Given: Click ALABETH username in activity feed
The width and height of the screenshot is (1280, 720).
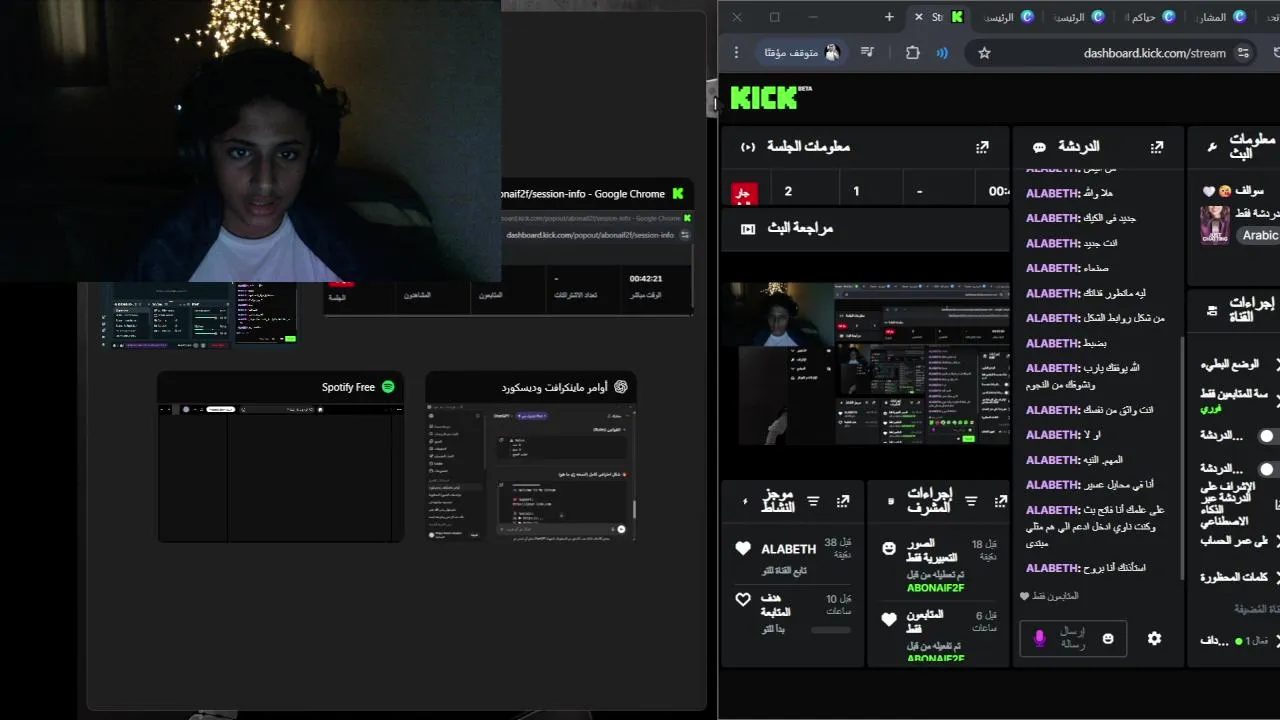Looking at the screenshot, I should pos(788,549).
